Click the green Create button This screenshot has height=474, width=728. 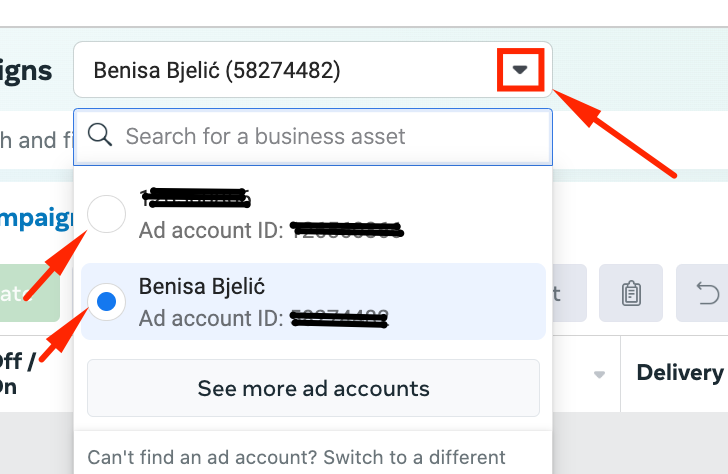(x=30, y=293)
